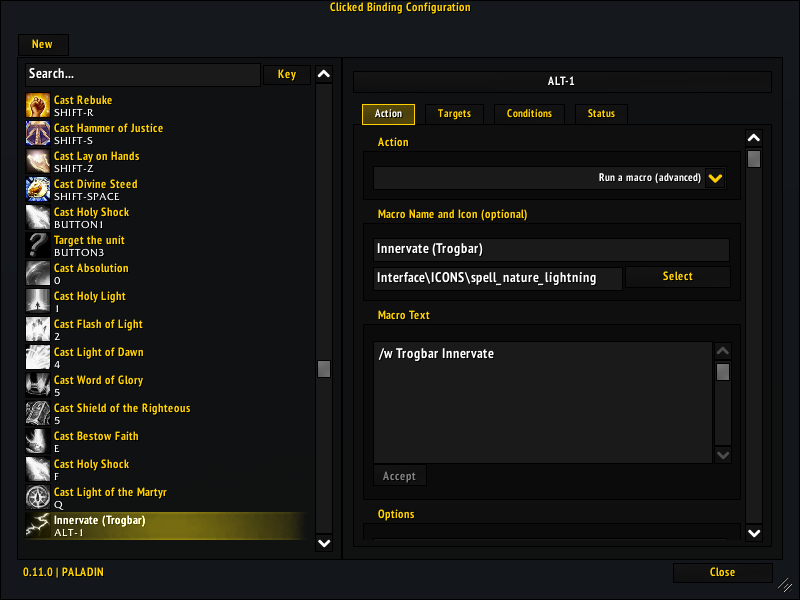Viewport: 800px width, 600px height.
Task: Click the question mark Target the unit icon
Action: coord(38,245)
